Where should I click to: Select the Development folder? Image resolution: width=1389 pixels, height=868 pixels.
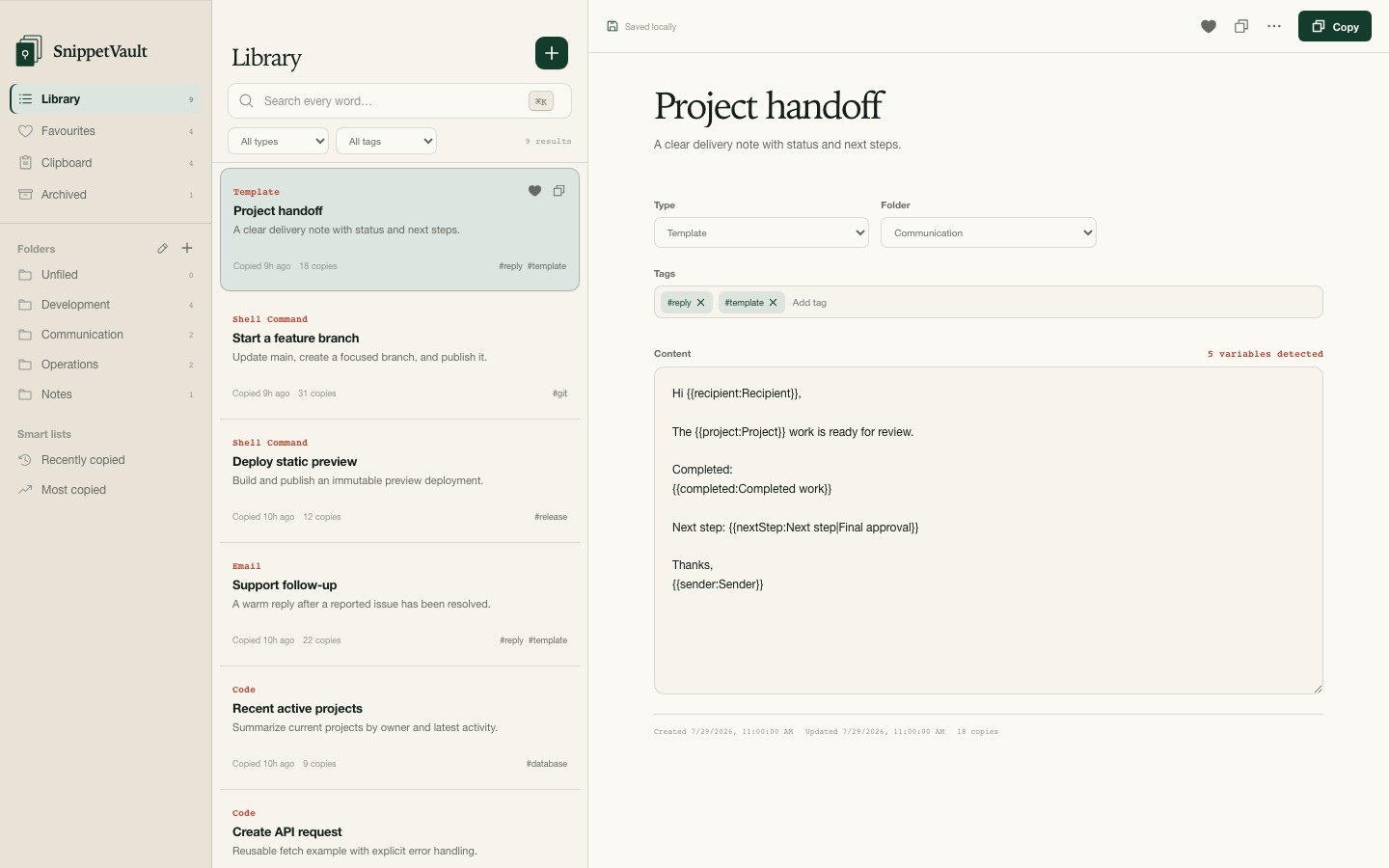pyautogui.click(x=106, y=305)
